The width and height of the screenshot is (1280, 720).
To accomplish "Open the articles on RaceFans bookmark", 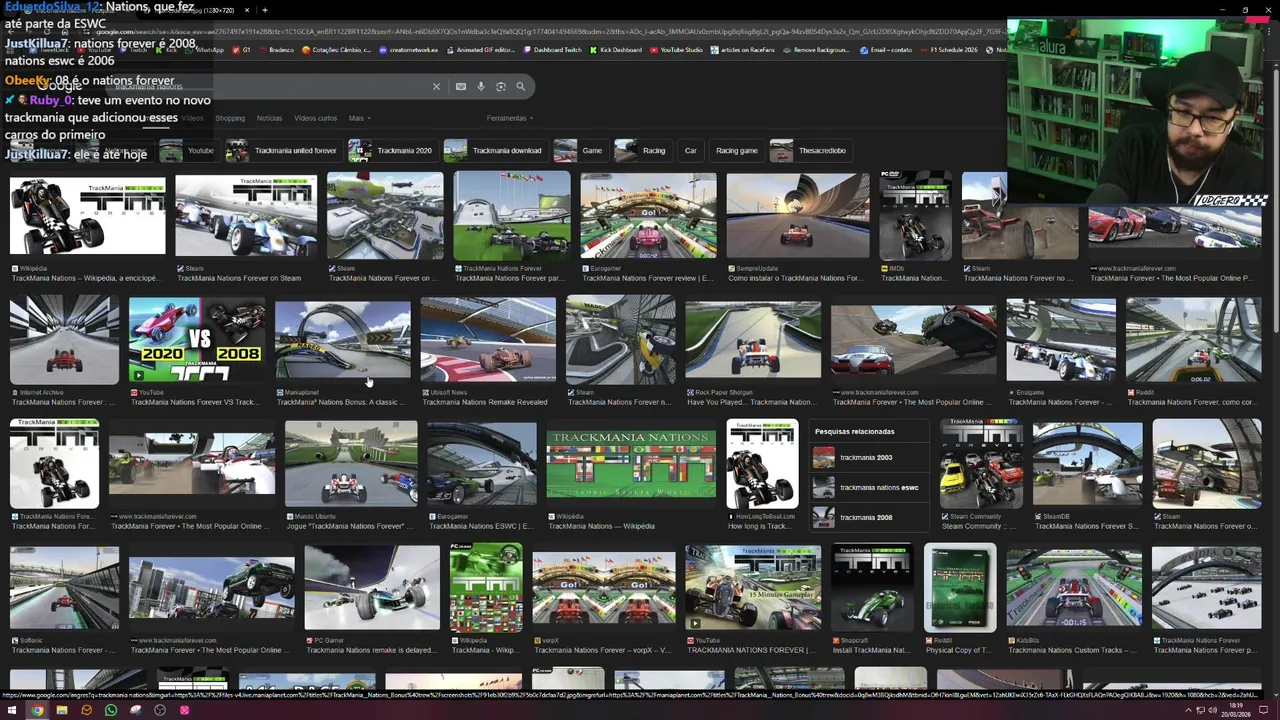I will point(742,50).
